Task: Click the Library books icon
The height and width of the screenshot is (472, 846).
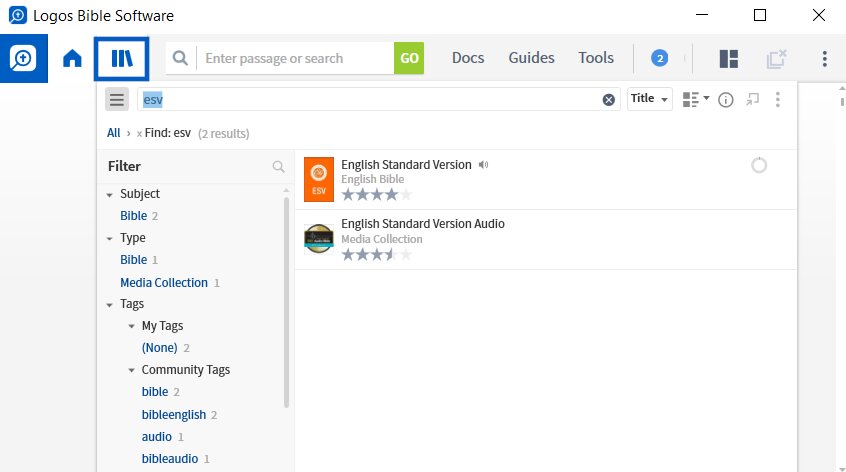Action: pos(122,58)
